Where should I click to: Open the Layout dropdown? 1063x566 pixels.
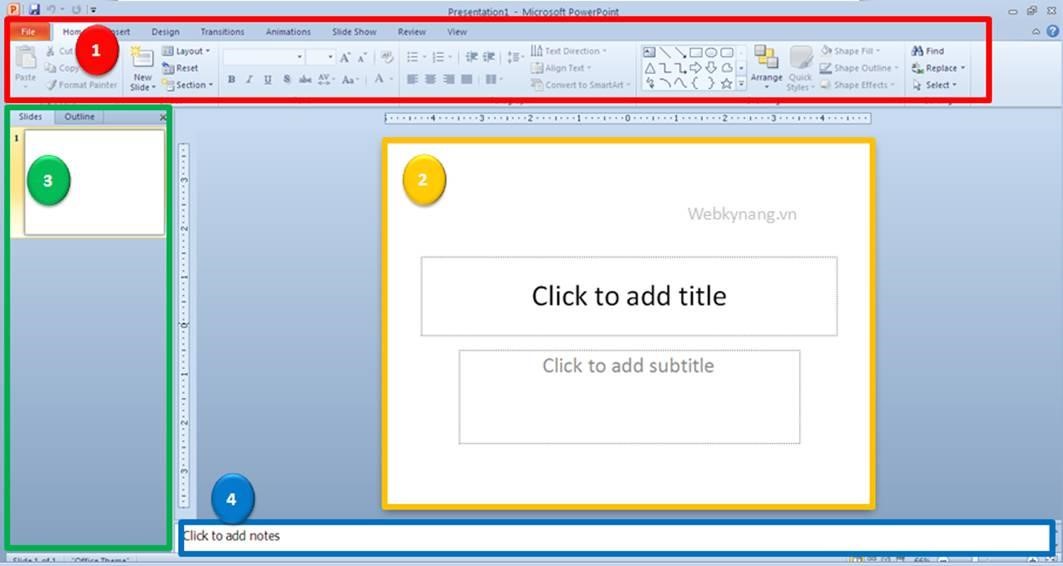click(187, 51)
